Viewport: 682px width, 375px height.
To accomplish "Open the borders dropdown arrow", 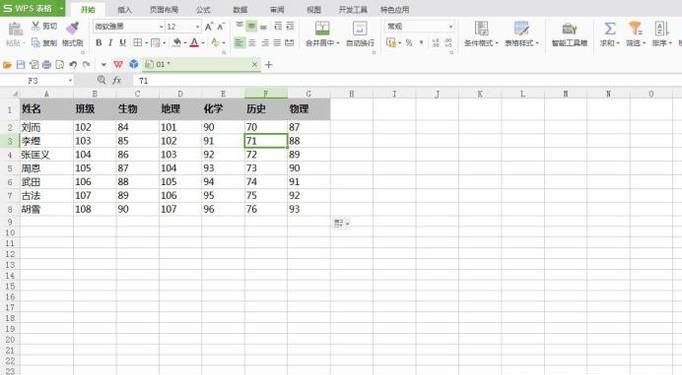I will (147, 43).
